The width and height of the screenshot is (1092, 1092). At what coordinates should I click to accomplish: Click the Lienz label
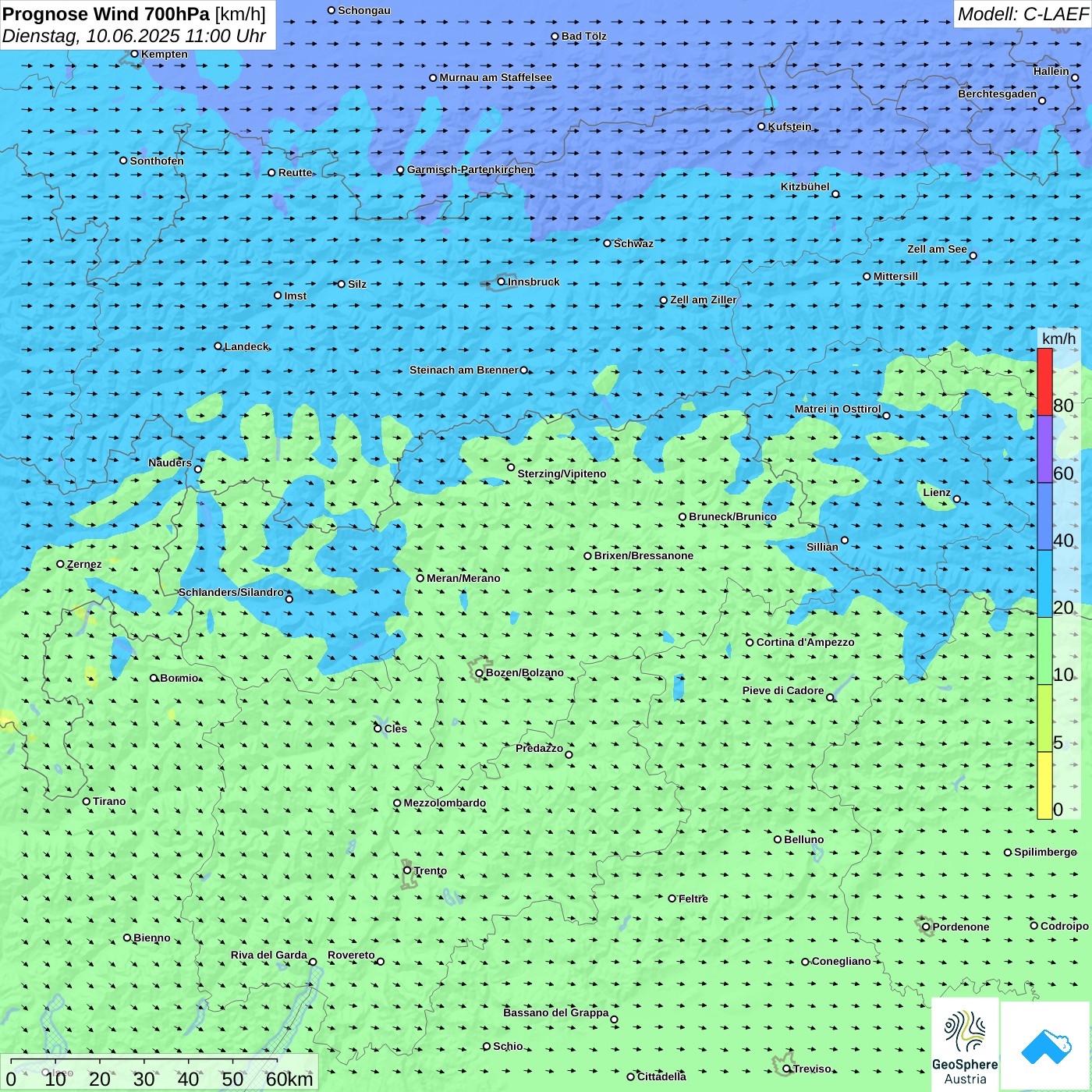click(x=937, y=492)
